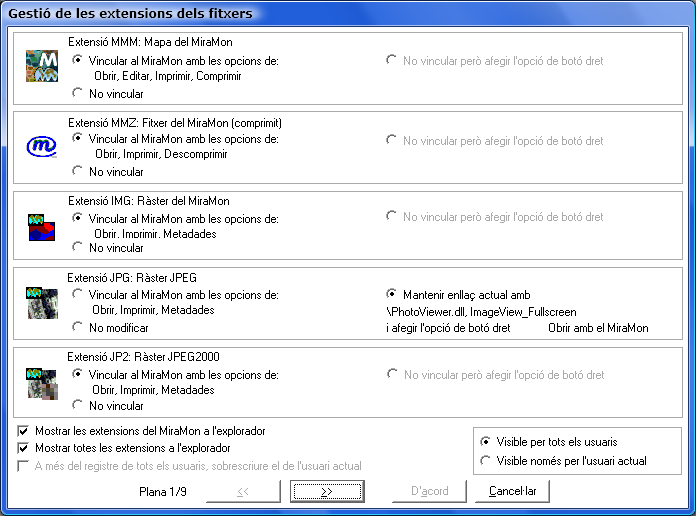Screen dimensions: 696x516
Task: Go to next page with >> button
Action: point(327,491)
